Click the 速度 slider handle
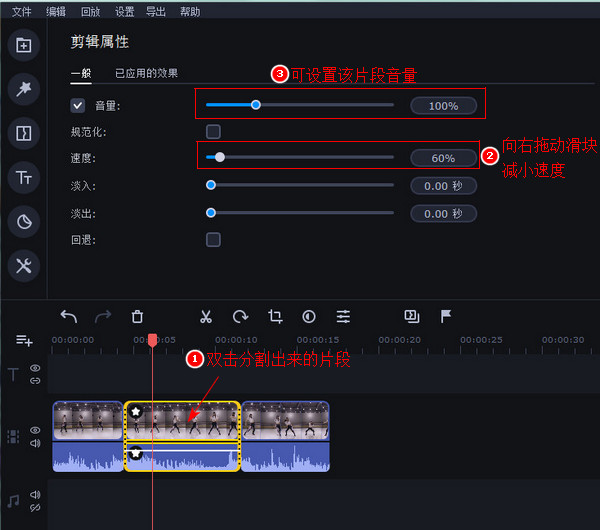 [220, 157]
